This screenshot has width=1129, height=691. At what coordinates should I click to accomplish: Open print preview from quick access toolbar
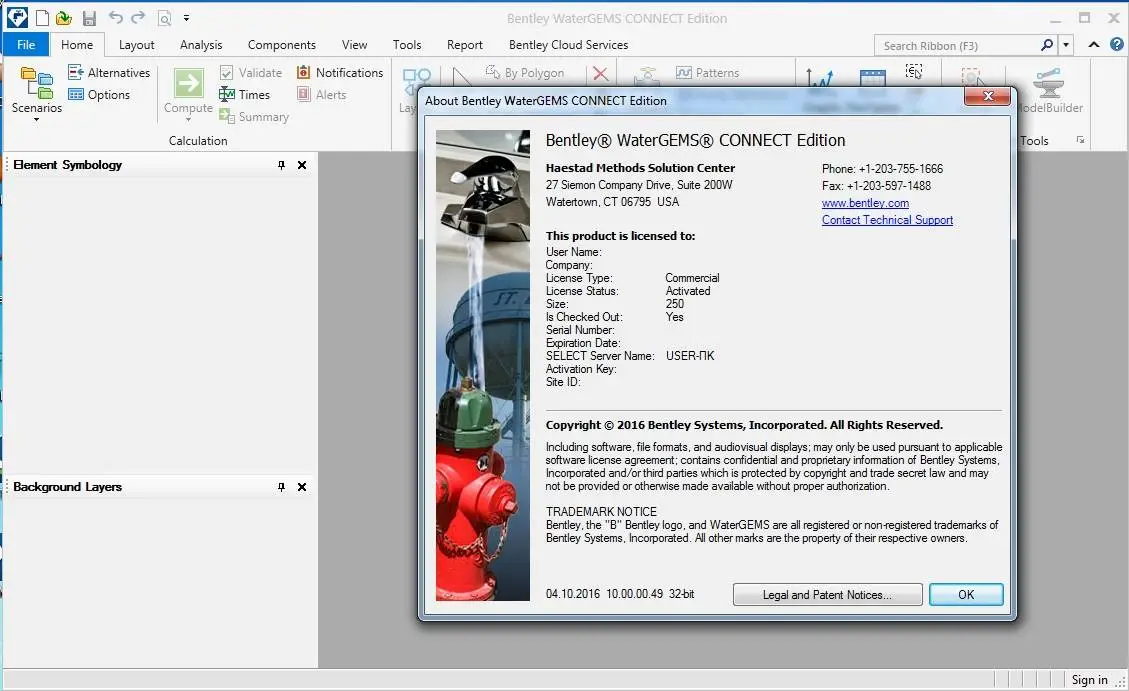pyautogui.click(x=165, y=18)
